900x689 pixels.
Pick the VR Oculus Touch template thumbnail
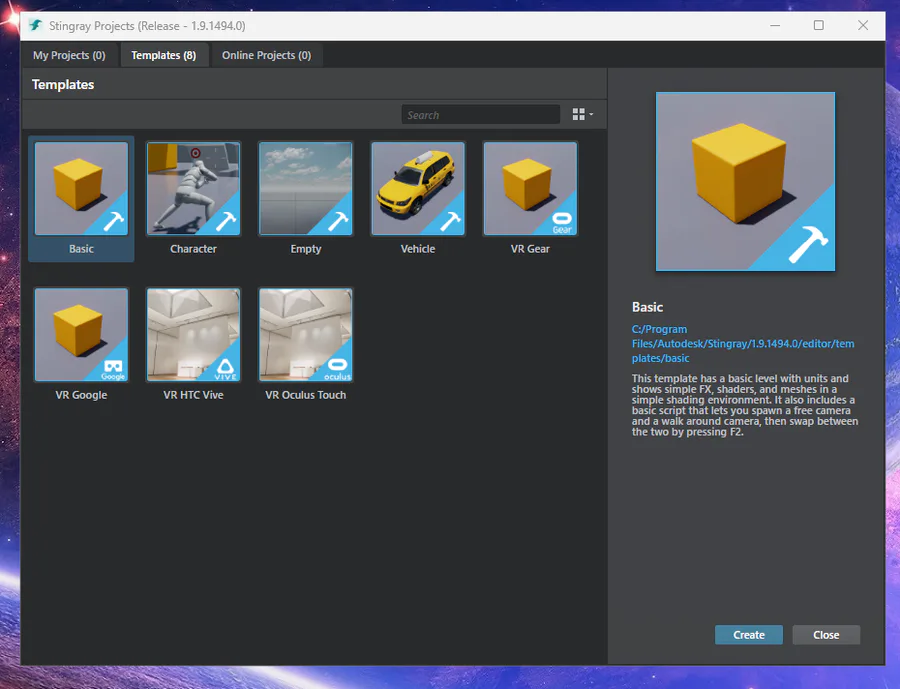coord(305,335)
